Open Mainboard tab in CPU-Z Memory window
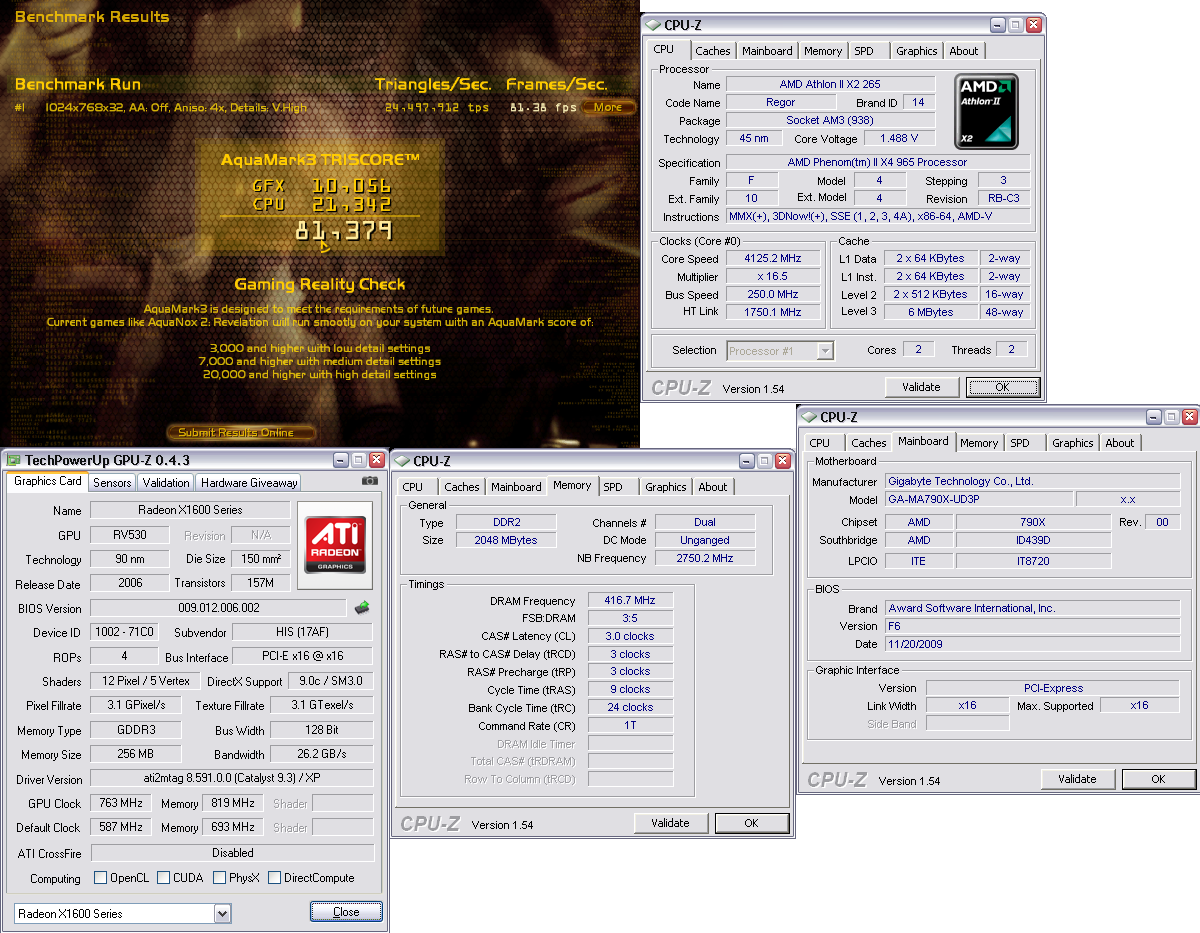 tap(516, 487)
